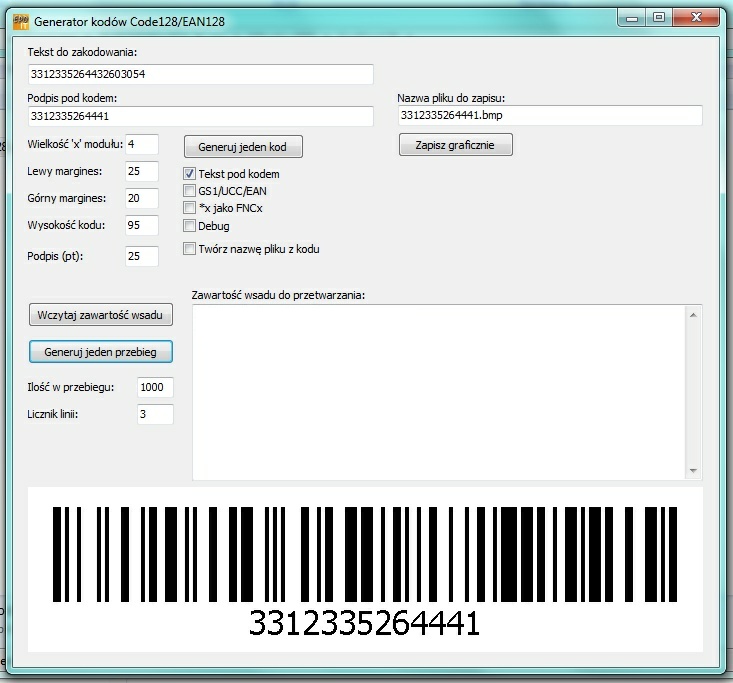Click the Lewy margines value field
Image resolution: width=733 pixels, height=683 pixels.
[x=142, y=171]
